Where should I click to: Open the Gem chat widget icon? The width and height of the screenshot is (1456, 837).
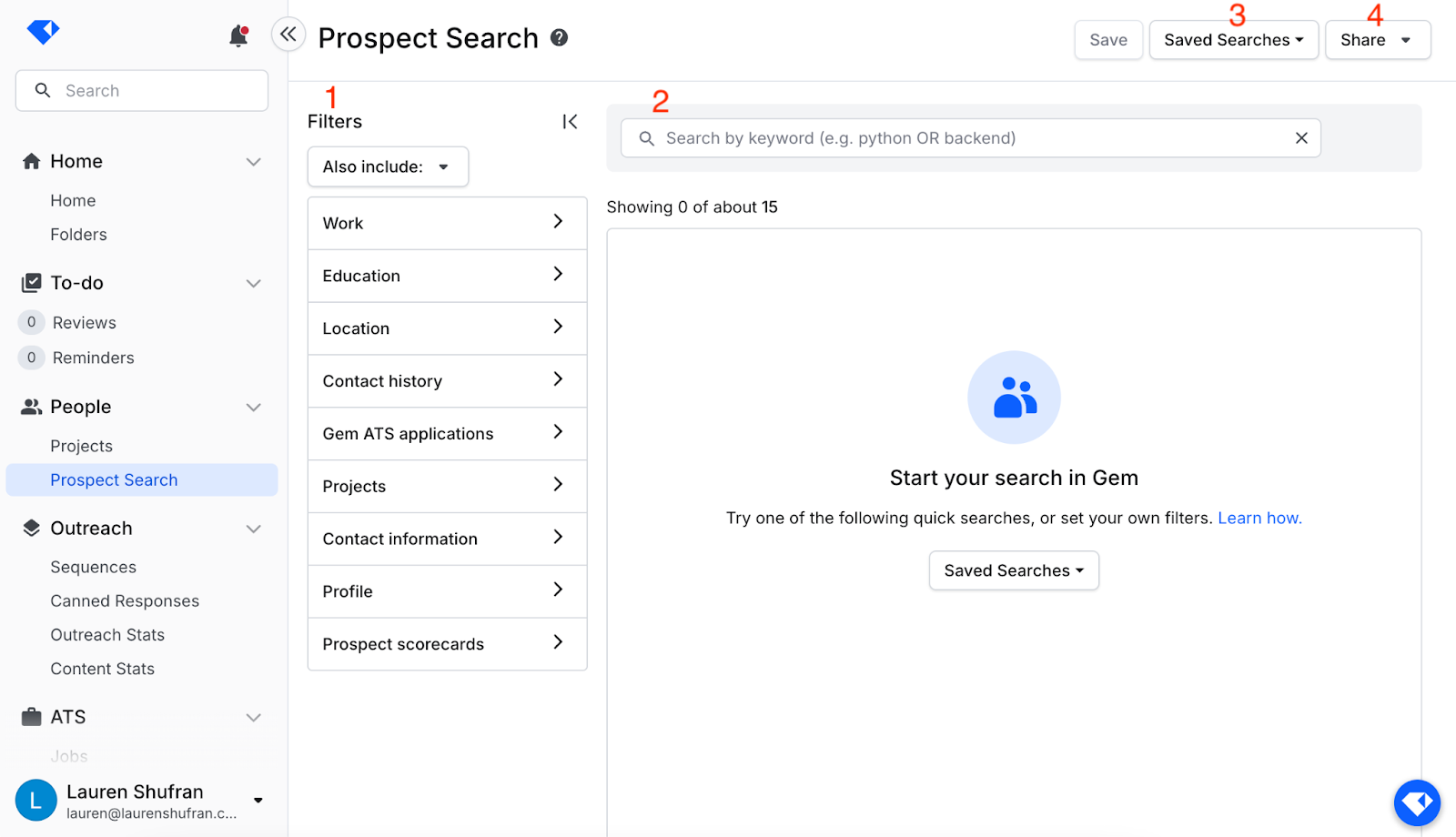(x=1417, y=802)
